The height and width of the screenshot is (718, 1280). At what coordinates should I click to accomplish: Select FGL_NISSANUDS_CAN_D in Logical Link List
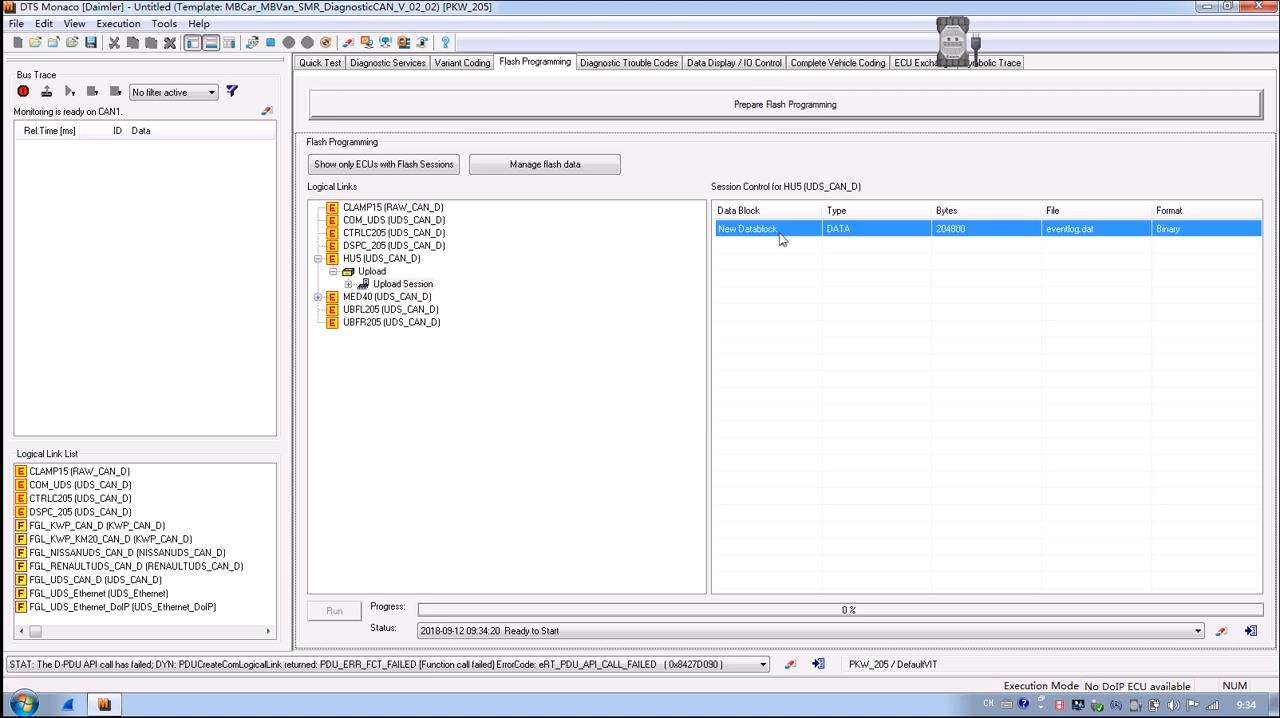127,552
